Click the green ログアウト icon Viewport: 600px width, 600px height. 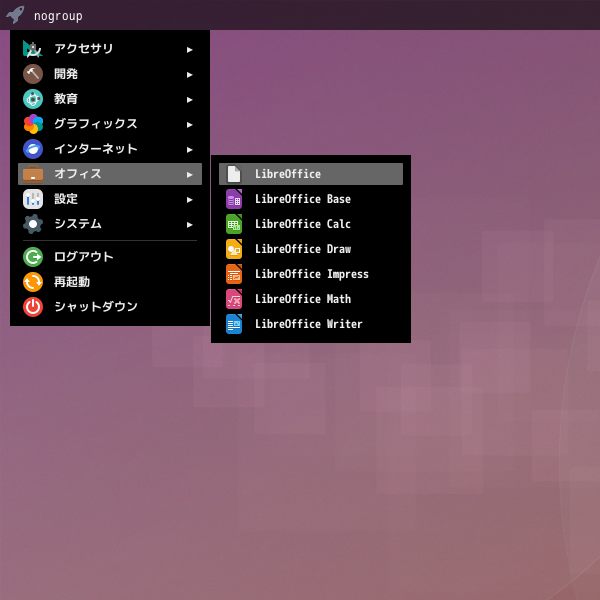33,257
